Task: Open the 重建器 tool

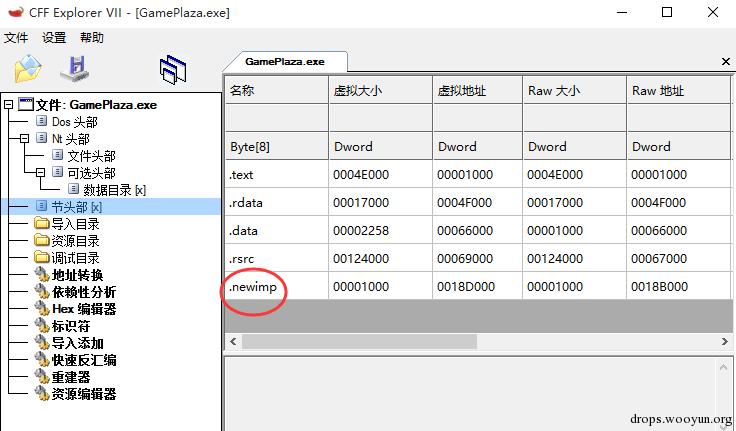Action: pyautogui.click(x=70, y=377)
